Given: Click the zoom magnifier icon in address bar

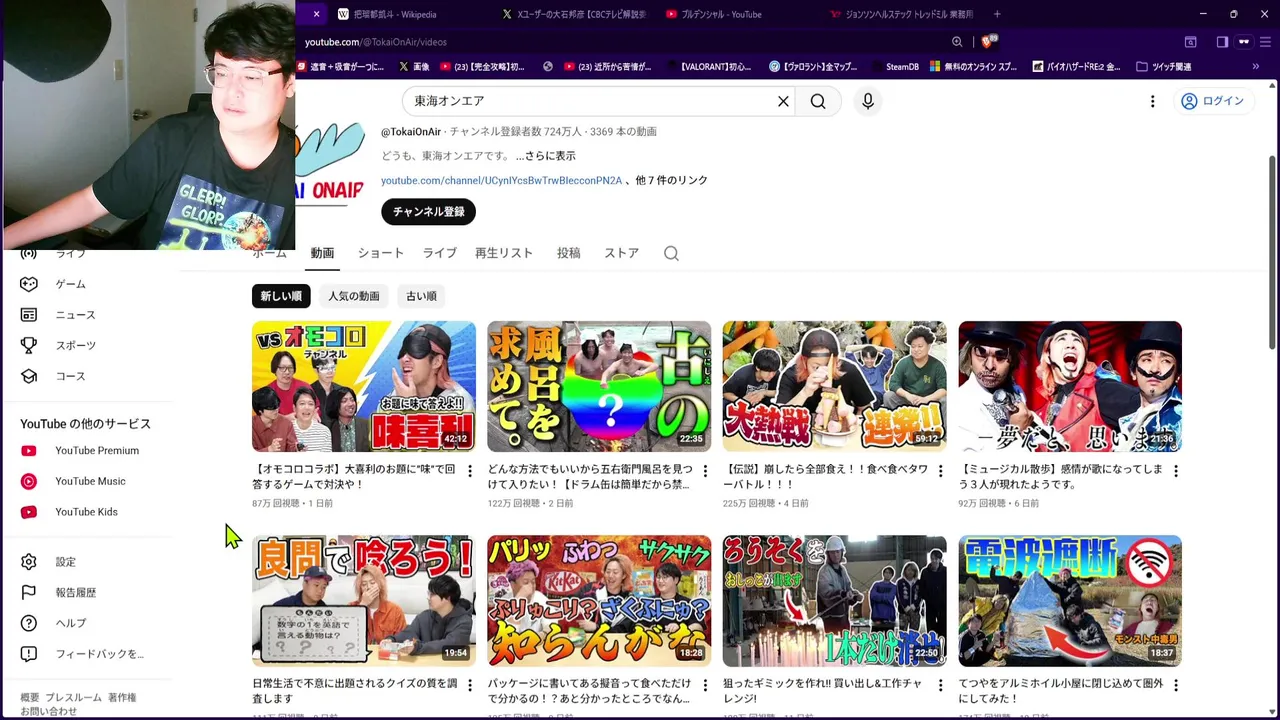Looking at the screenshot, I should point(957,42).
